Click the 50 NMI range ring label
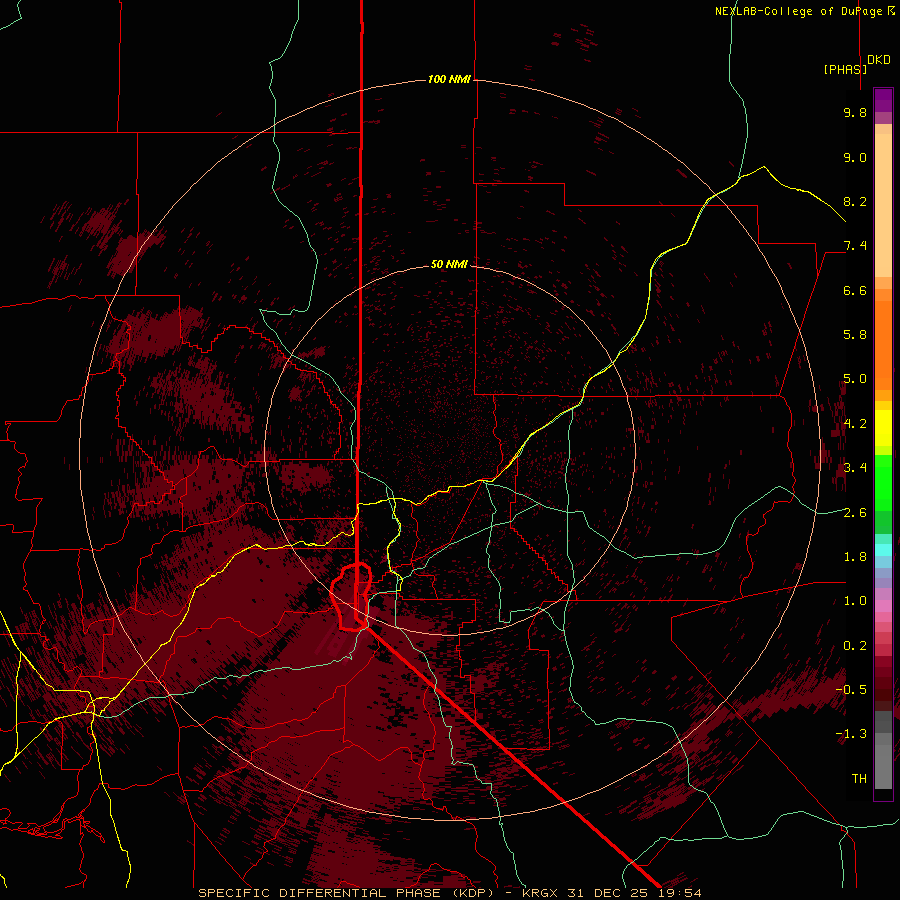This screenshot has height=900, width=900. [x=449, y=264]
